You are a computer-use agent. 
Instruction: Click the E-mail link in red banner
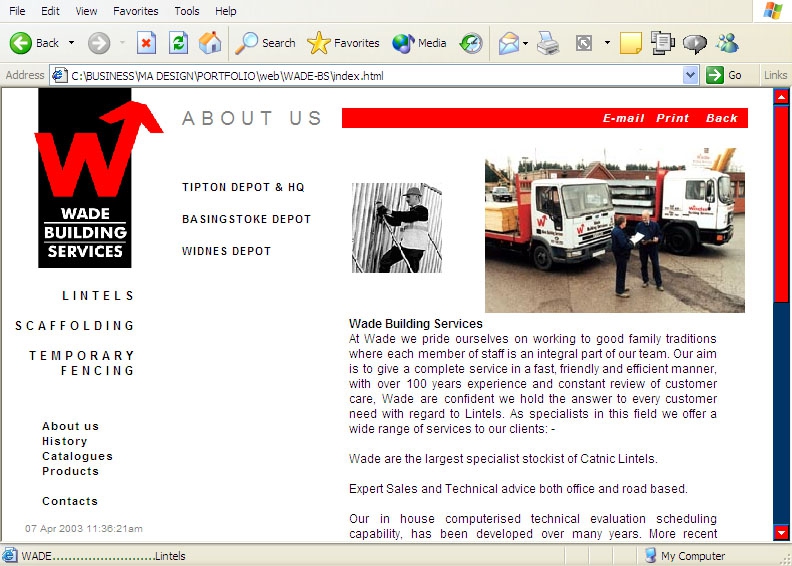623,118
